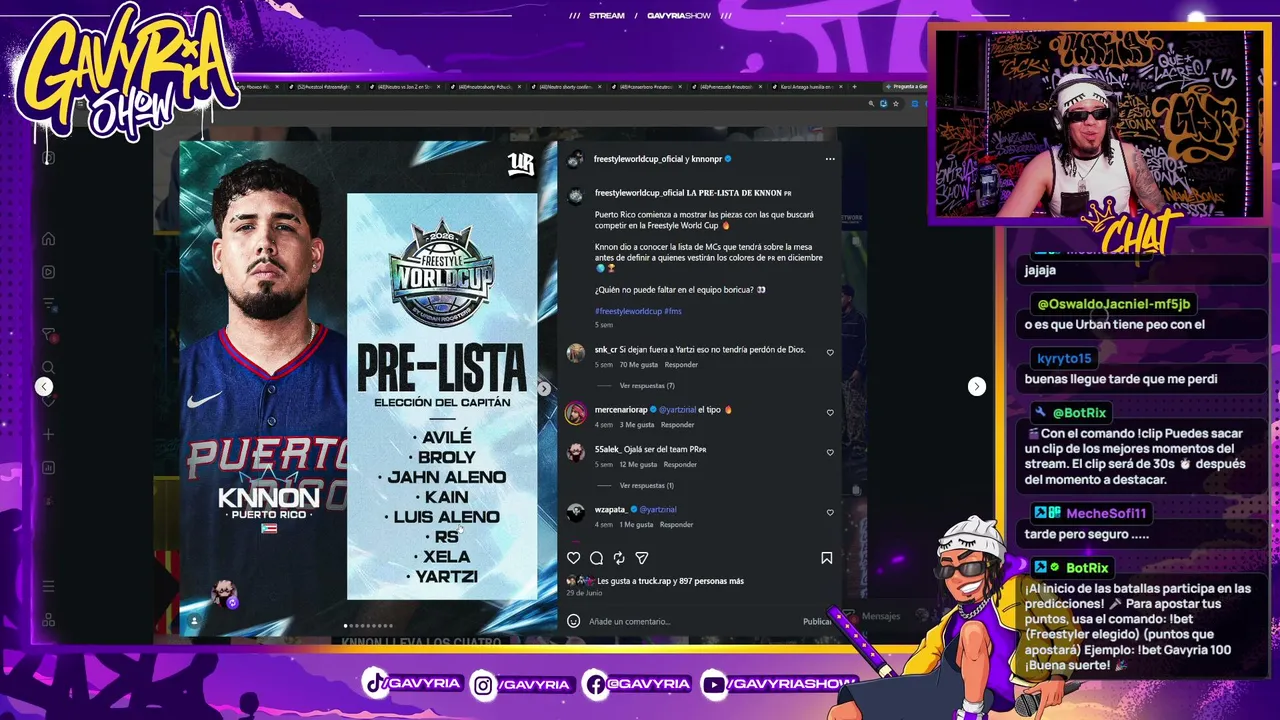The height and width of the screenshot is (720, 1280).
Task: Open direct messages icon in the sidebar
Action: (48, 334)
